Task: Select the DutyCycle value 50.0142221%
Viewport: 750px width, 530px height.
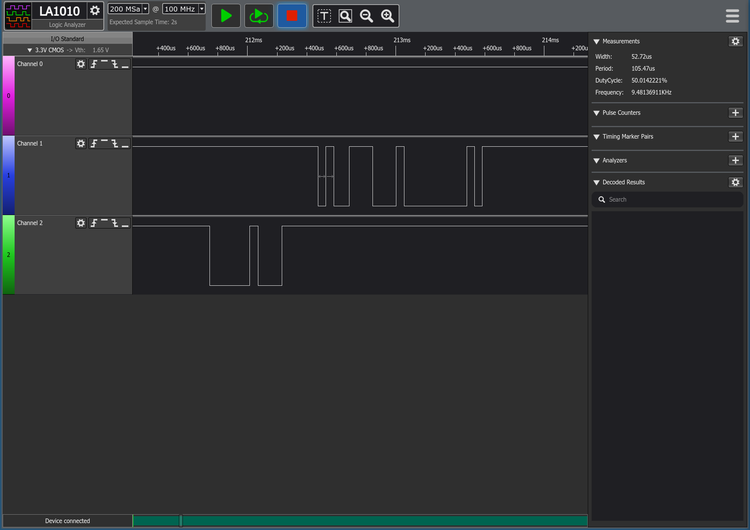Action: (649, 80)
